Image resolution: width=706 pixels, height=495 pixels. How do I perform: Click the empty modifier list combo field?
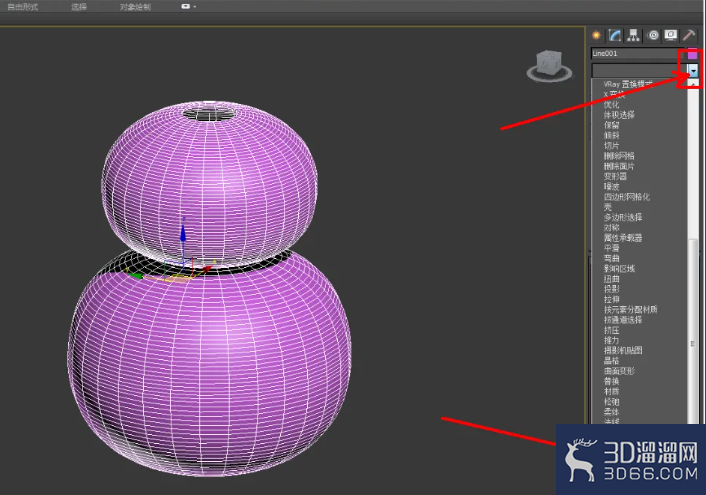(639, 70)
